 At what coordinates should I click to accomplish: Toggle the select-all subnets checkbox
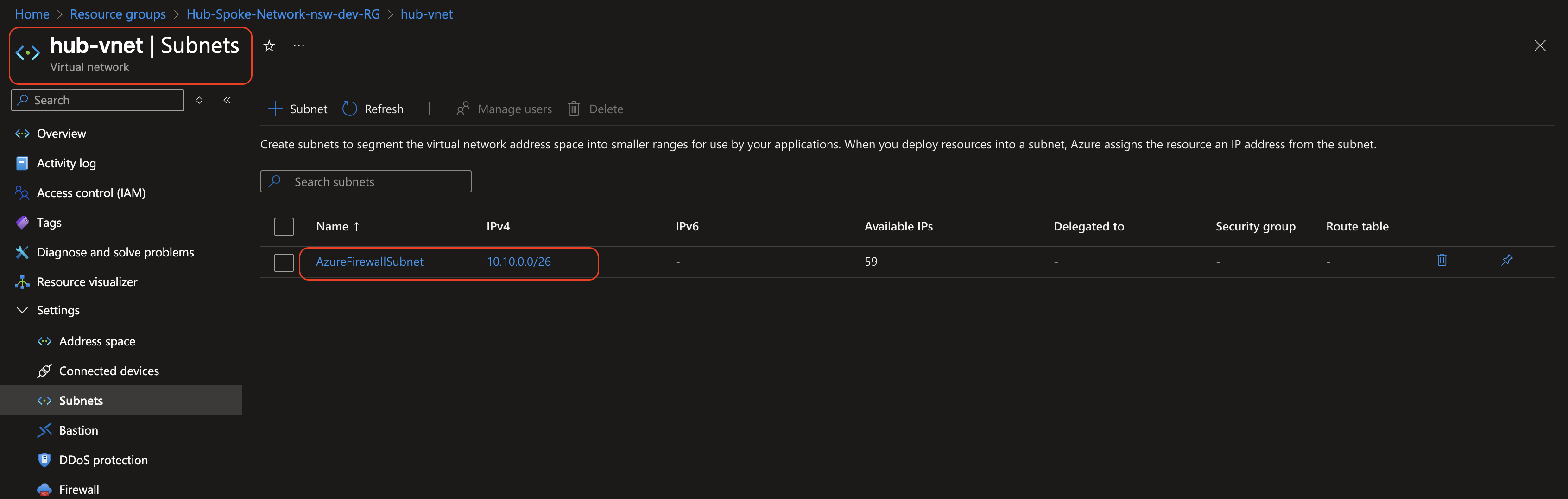click(x=284, y=226)
